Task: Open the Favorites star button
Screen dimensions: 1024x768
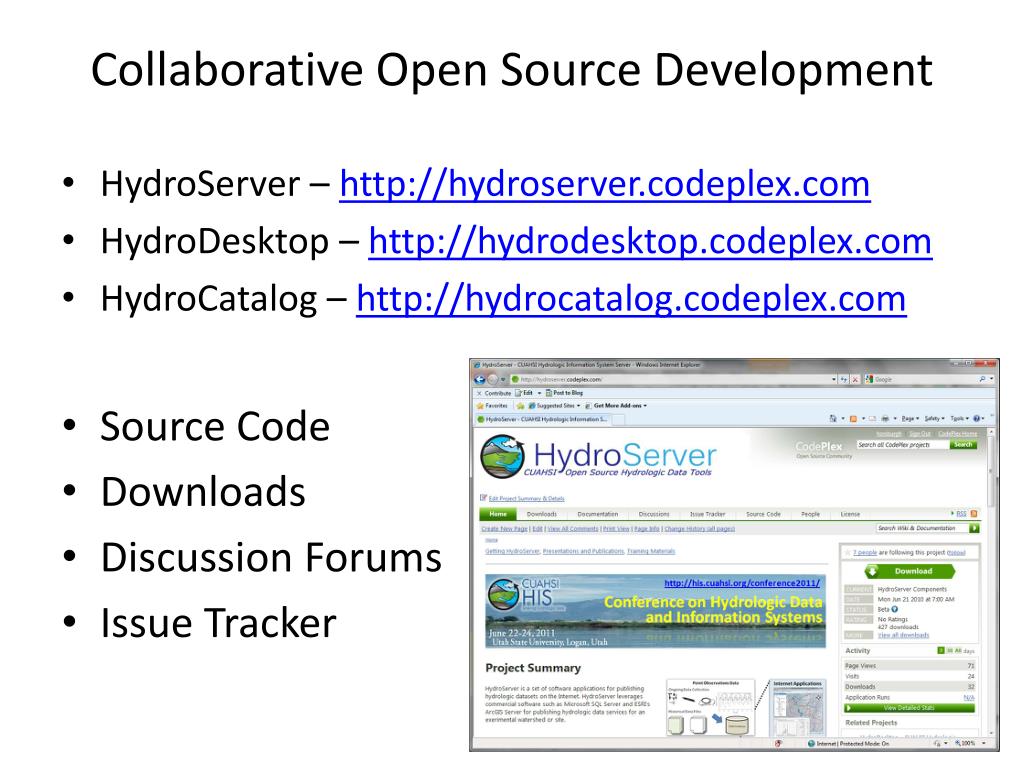Action: point(492,406)
